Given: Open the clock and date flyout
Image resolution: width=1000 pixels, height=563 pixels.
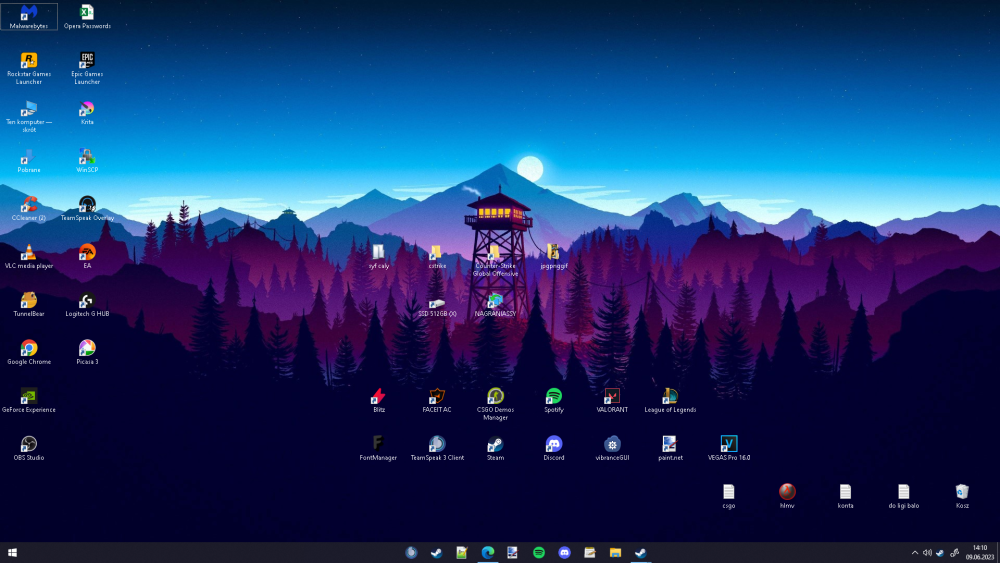Looking at the screenshot, I should 980,553.
